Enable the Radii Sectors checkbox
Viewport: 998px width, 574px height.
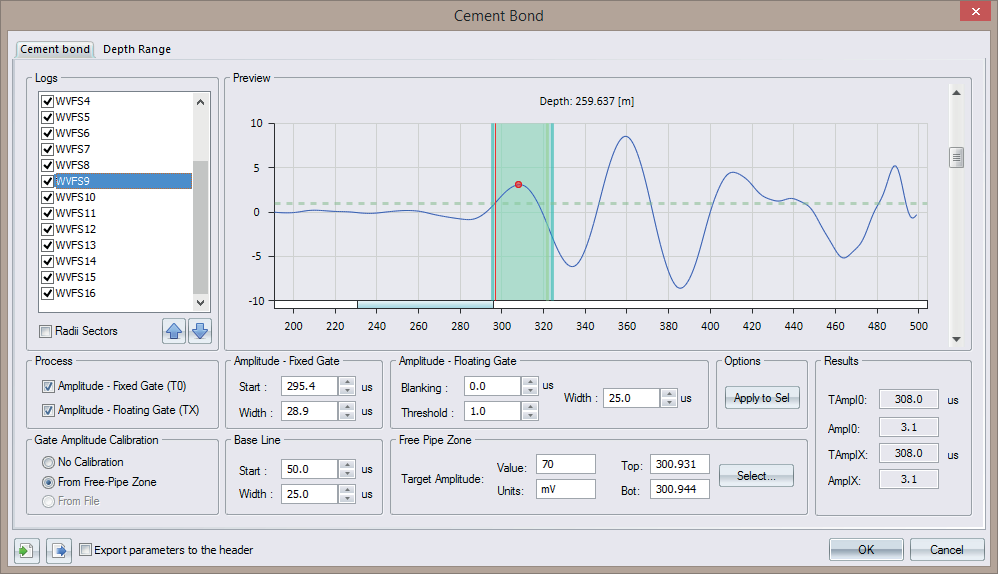[x=46, y=332]
